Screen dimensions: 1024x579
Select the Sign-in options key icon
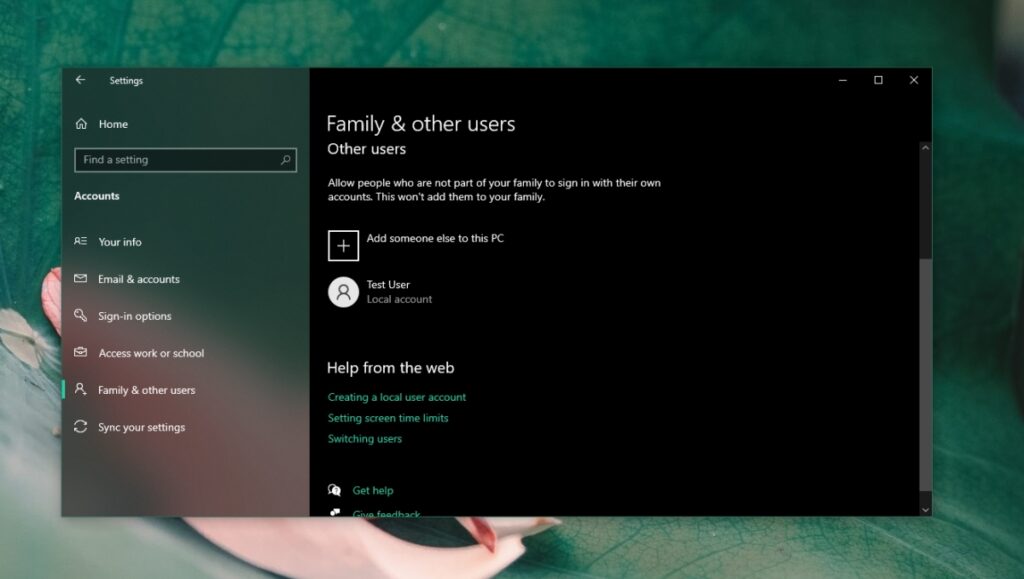click(82, 316)
